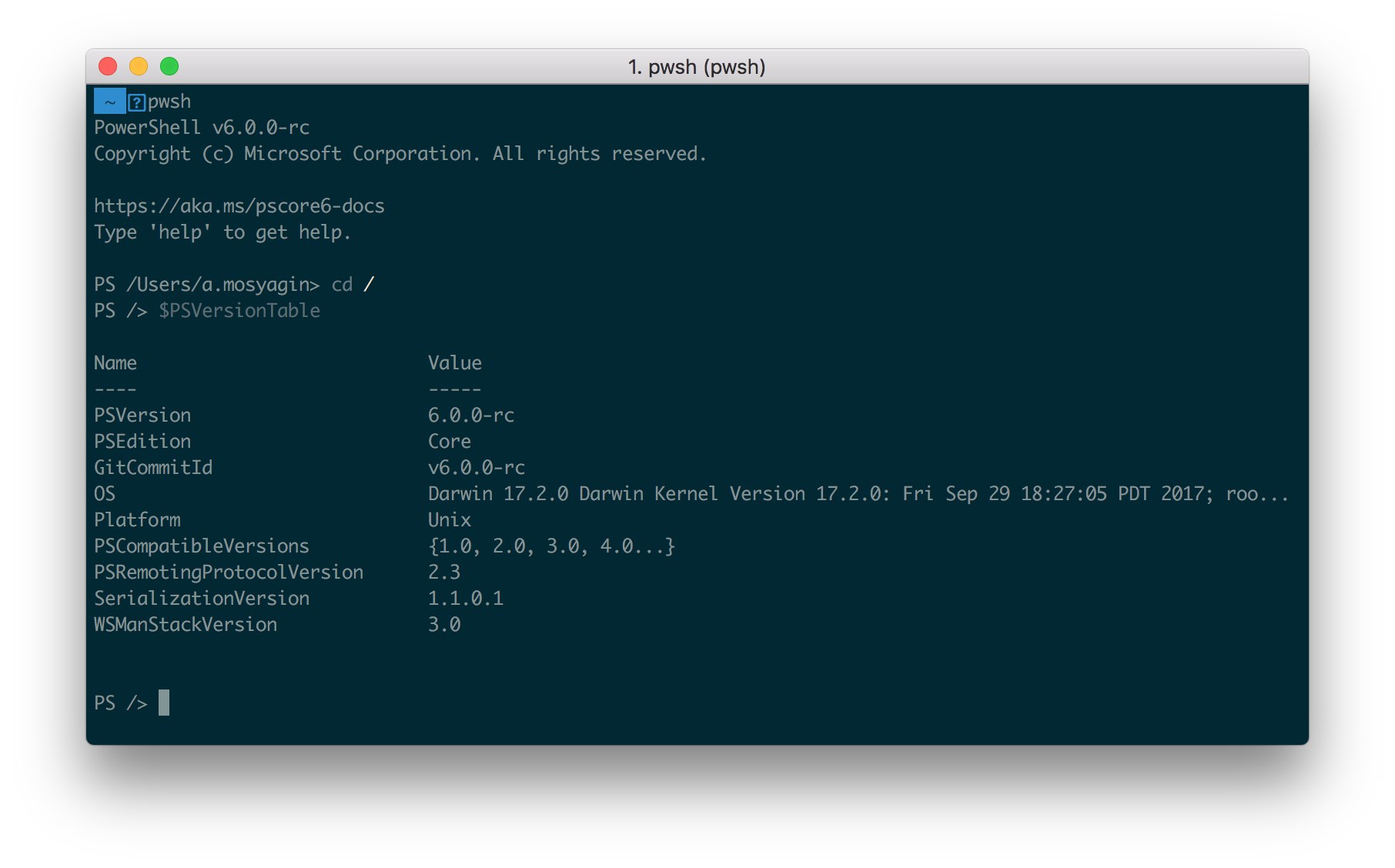Viewport: 1395px width, 868px height.
Task: Click the '6.0.0-rc' PSVersion value
Action: click(471, 416)
